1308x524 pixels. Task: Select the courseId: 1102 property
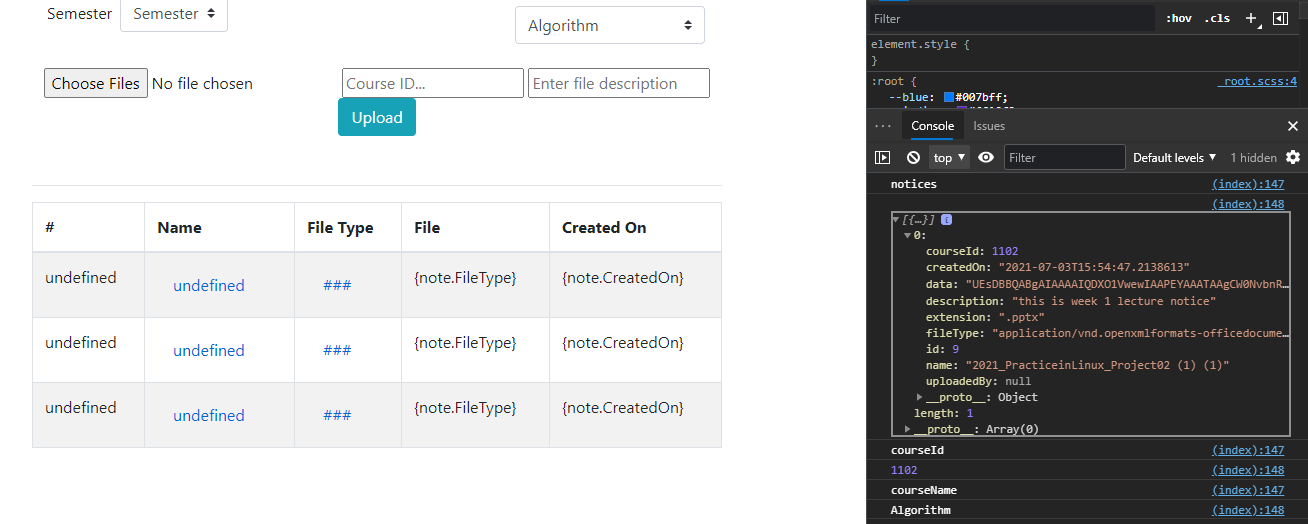(972, 251)
